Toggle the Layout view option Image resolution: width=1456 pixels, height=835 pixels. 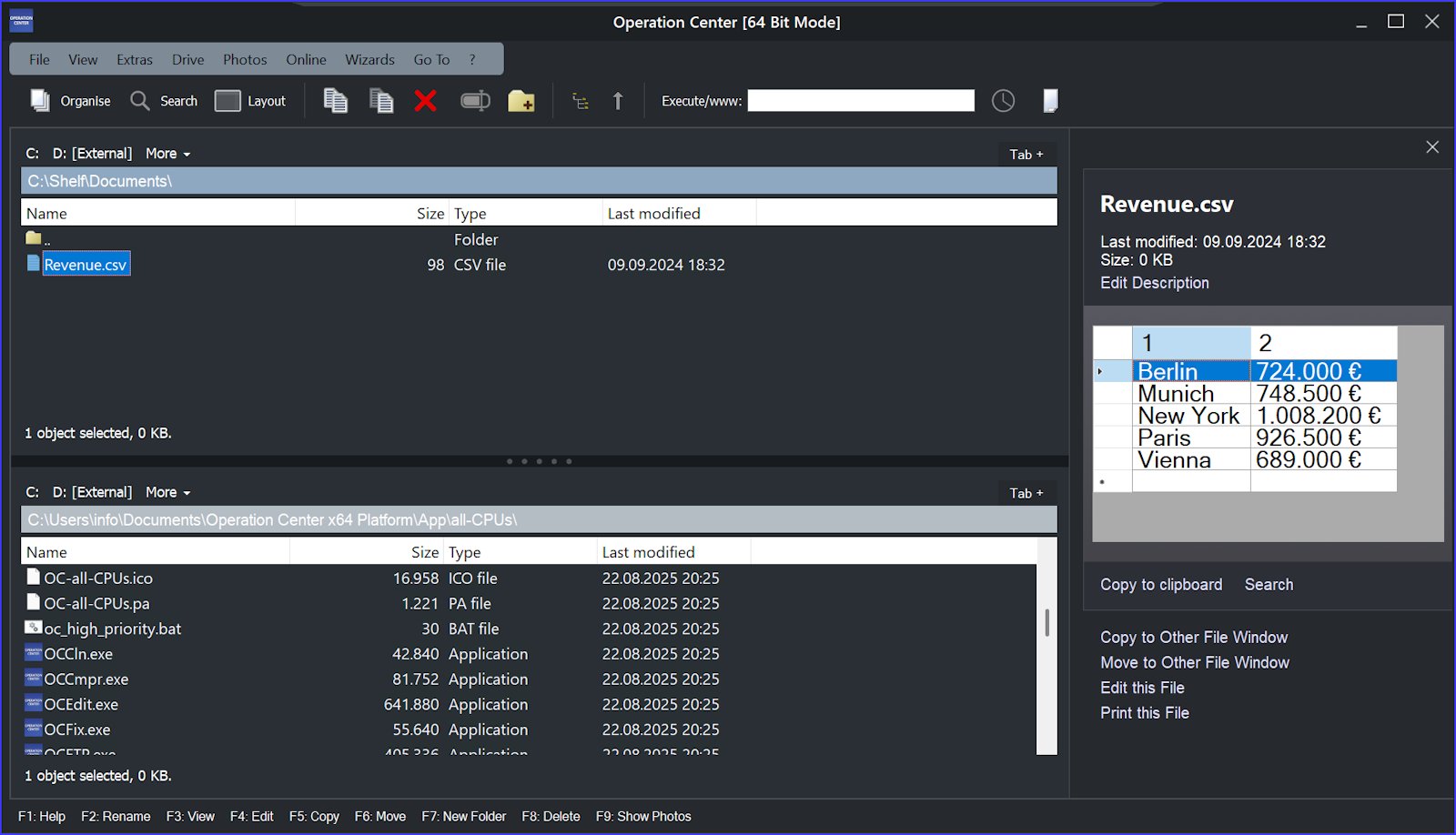(x=251, y=101)
